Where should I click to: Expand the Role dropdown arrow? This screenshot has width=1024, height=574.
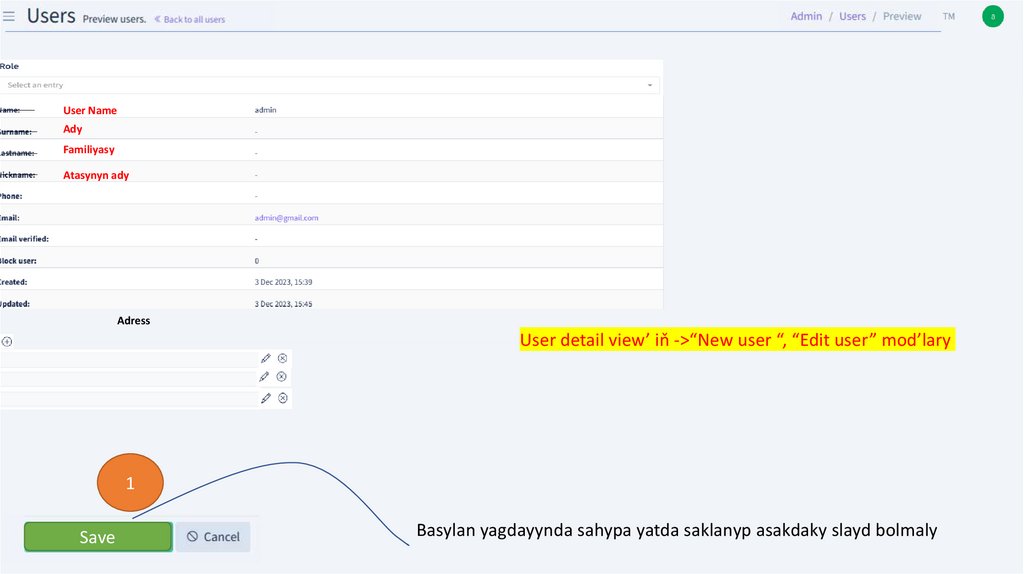[x=650, y=85]
